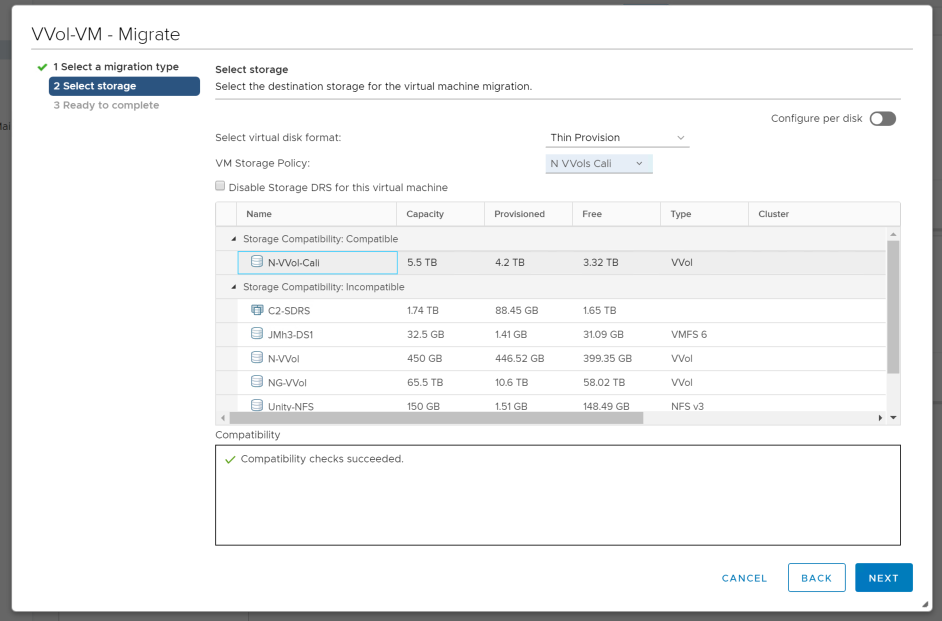This screenshot has height=621, width=942.
Task: Open the virtual disk format dropdown
Action: [x=617, y=138]
